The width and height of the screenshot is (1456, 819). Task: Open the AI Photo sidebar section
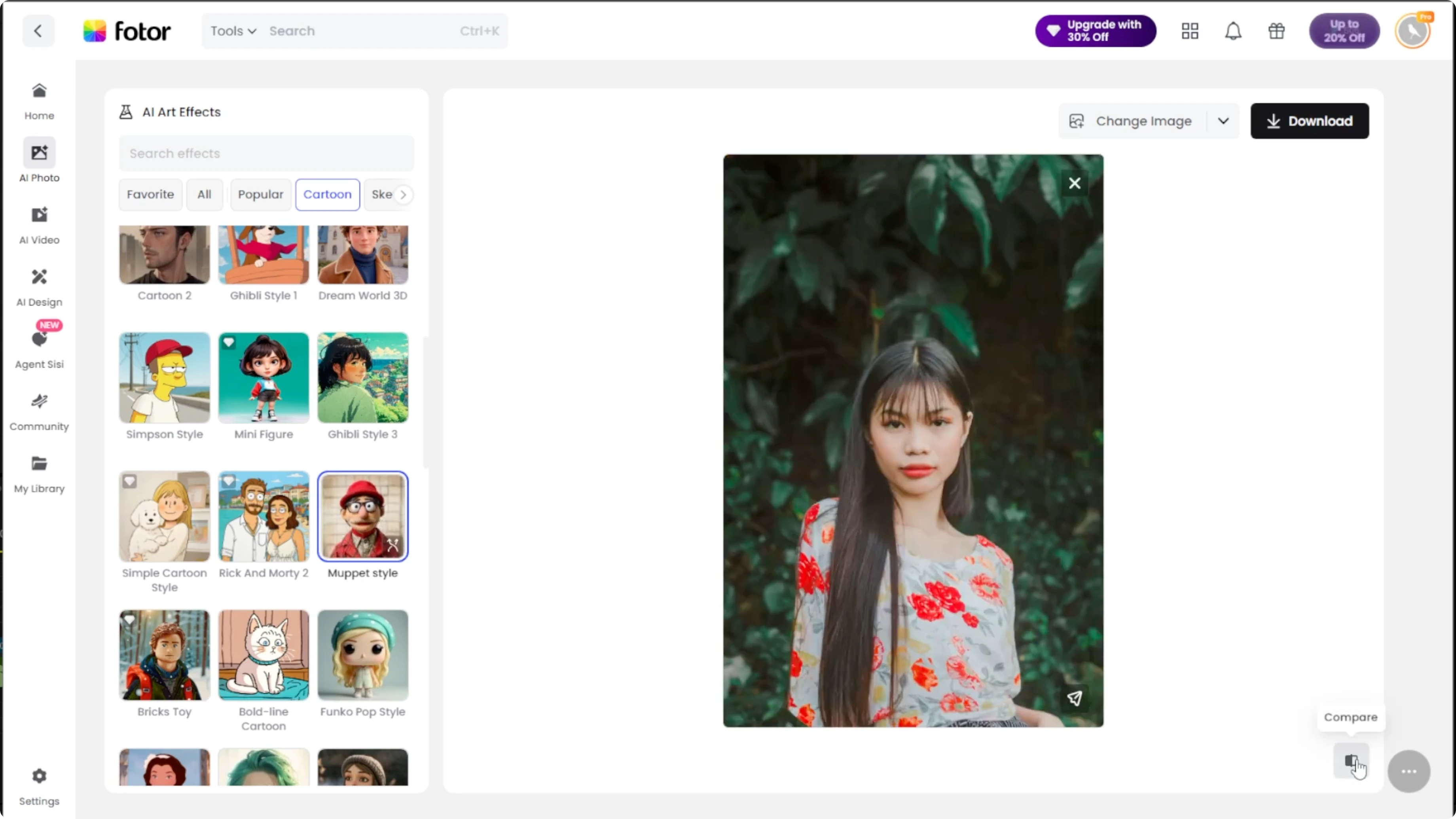point(39,161)
